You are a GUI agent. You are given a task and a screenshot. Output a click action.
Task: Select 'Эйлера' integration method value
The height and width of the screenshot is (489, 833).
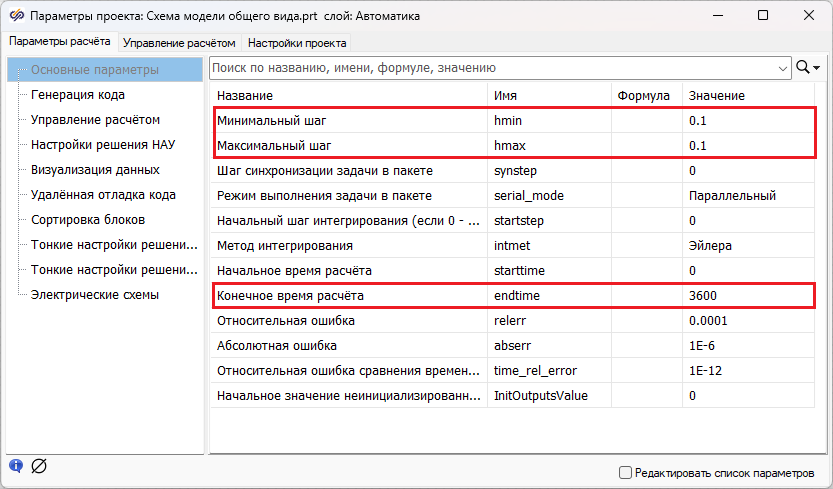point(710,245)
